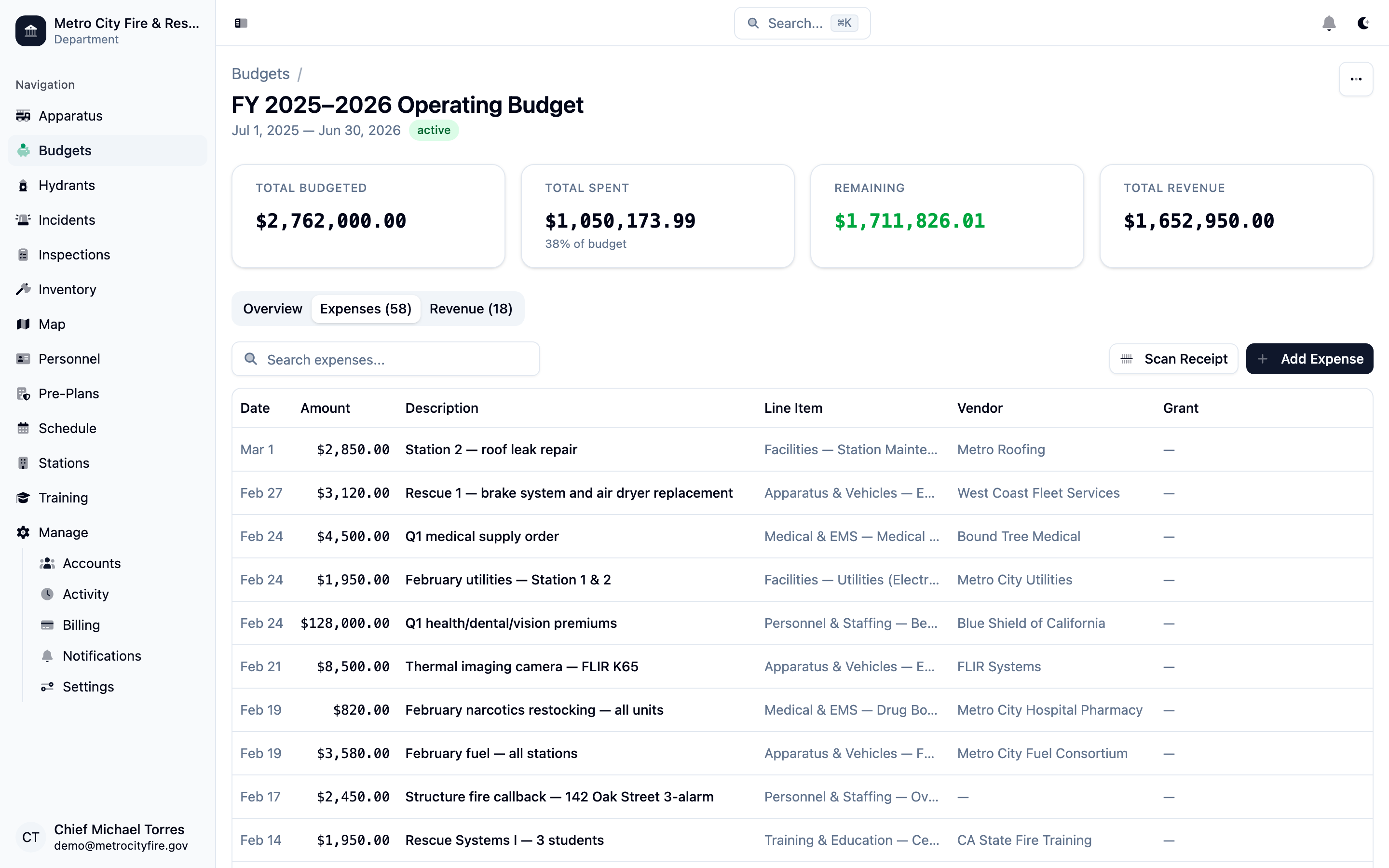The height and width of the screenshot is (868, 1389).
Task: Open Accounts under Manage
Action: (x=91, y=563)
